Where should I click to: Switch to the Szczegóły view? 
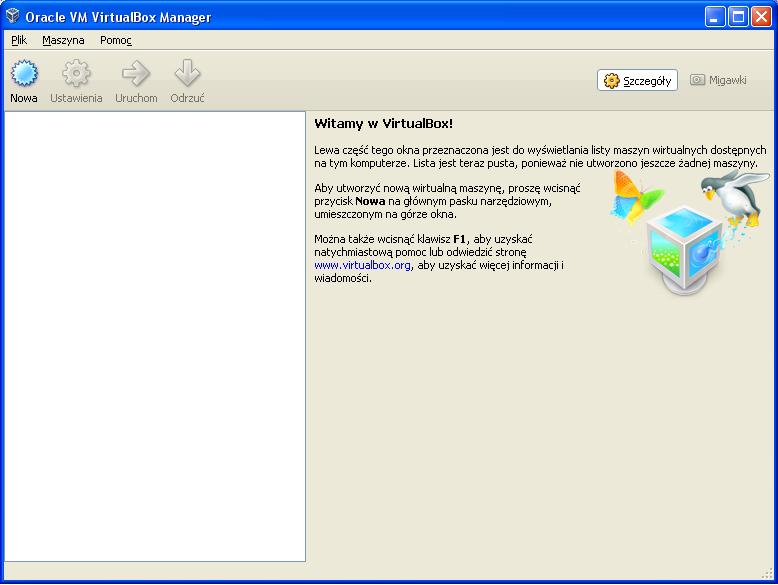click(x=637, y=80)
